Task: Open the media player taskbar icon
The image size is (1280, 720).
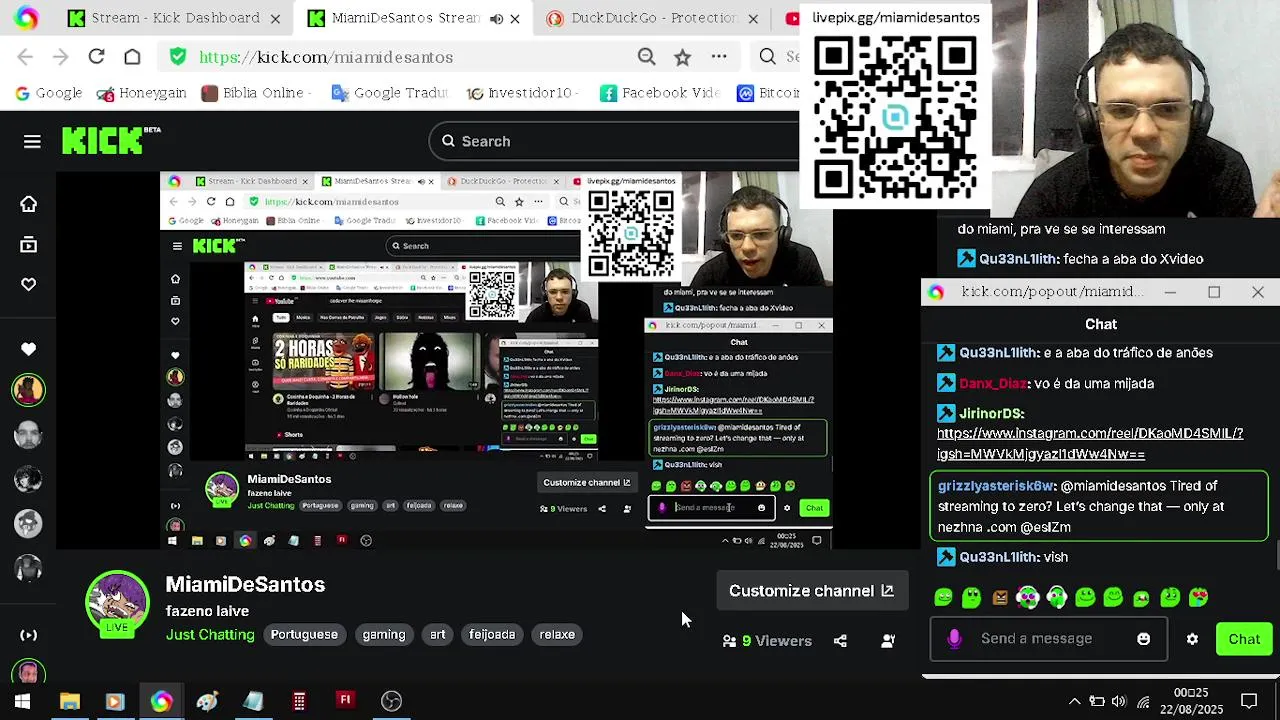Action: tap(114, 701)
